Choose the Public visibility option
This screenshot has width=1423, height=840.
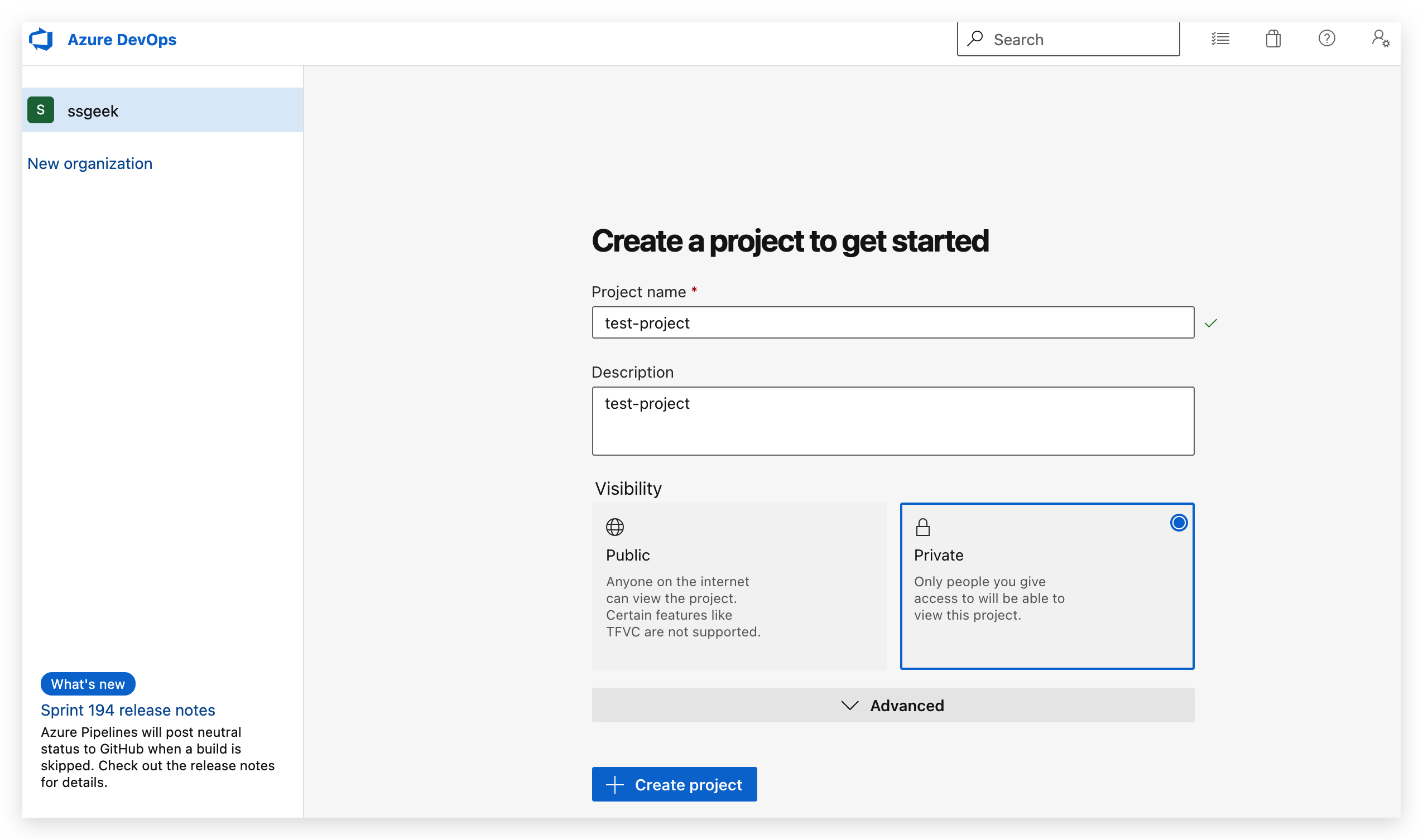coord(739,586)
